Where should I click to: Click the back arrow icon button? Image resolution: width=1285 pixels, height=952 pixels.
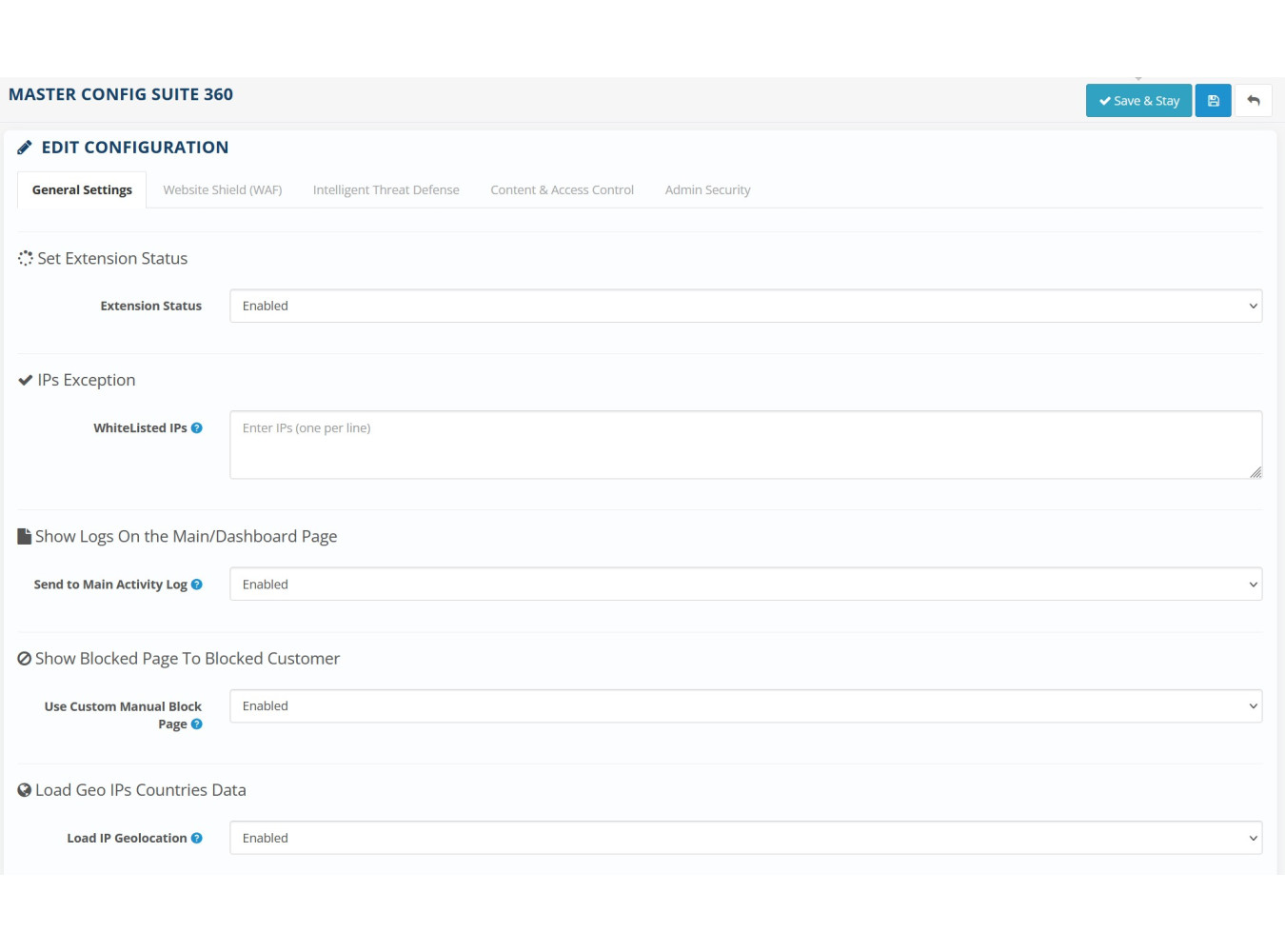click(1253, 101)
